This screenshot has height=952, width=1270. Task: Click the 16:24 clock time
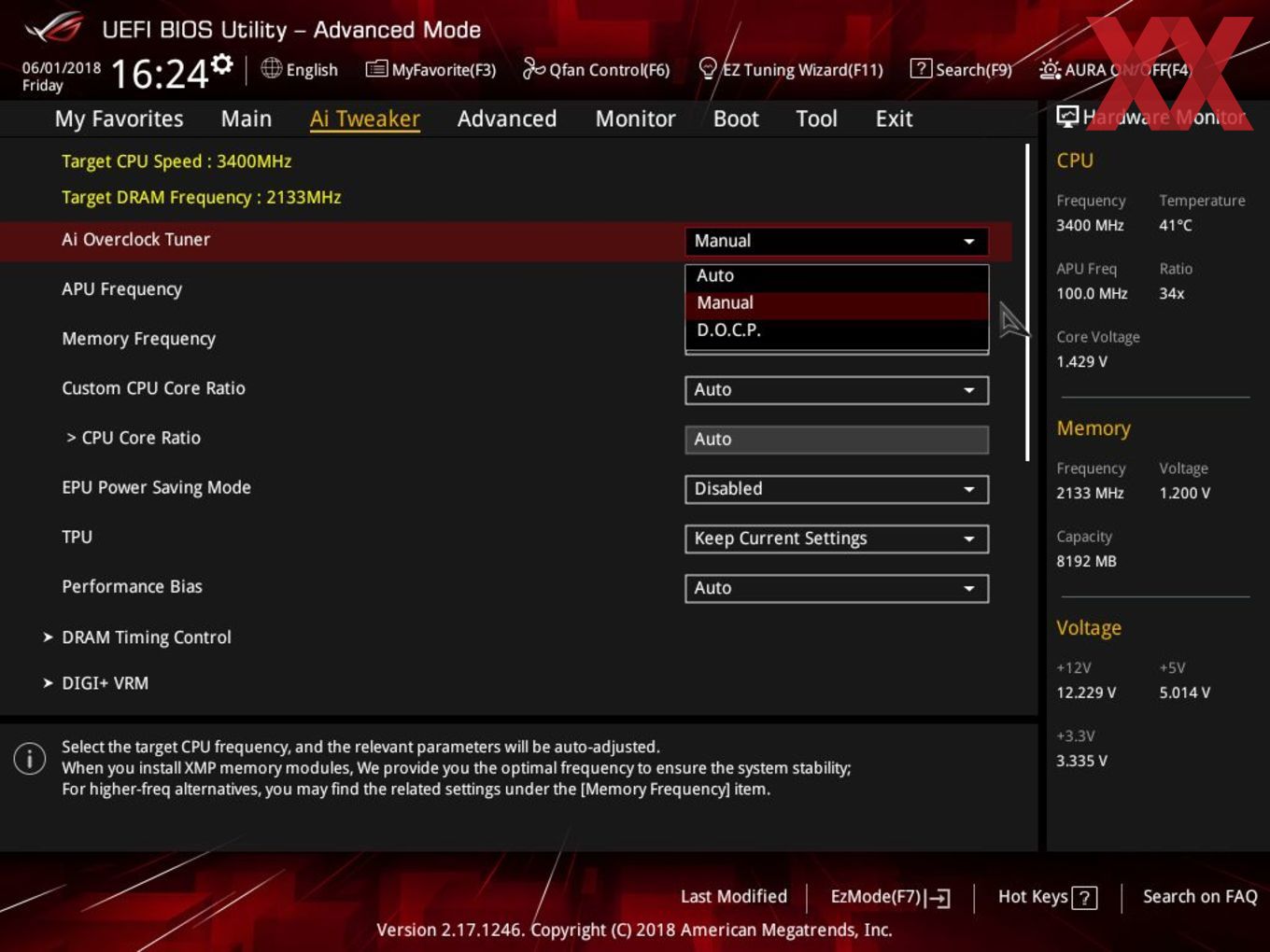[159, 74]
